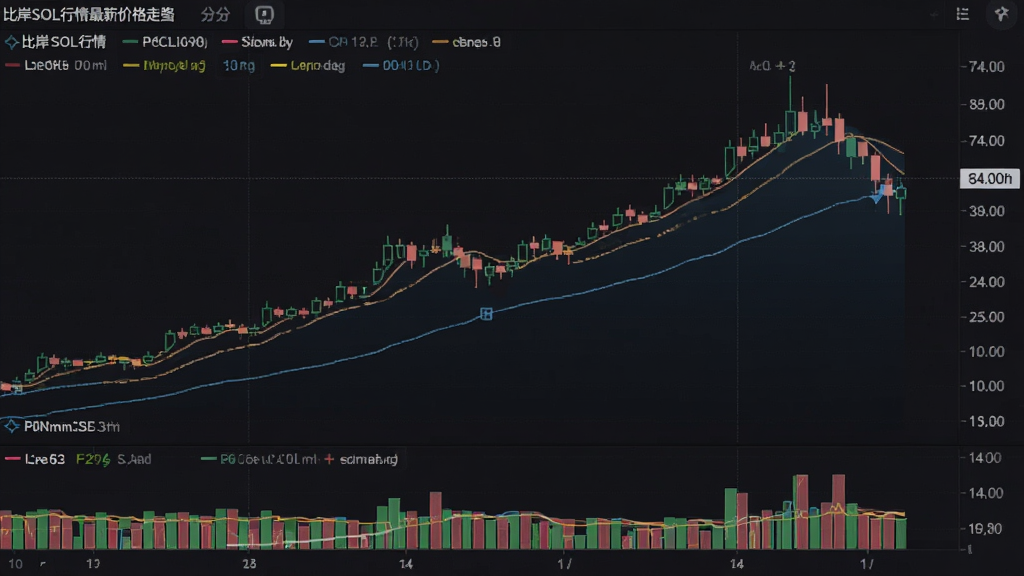The width and height of the screenshot is (1024, 576).
Task: Click the 25.00 price axis label
Action: pos(987,317)
